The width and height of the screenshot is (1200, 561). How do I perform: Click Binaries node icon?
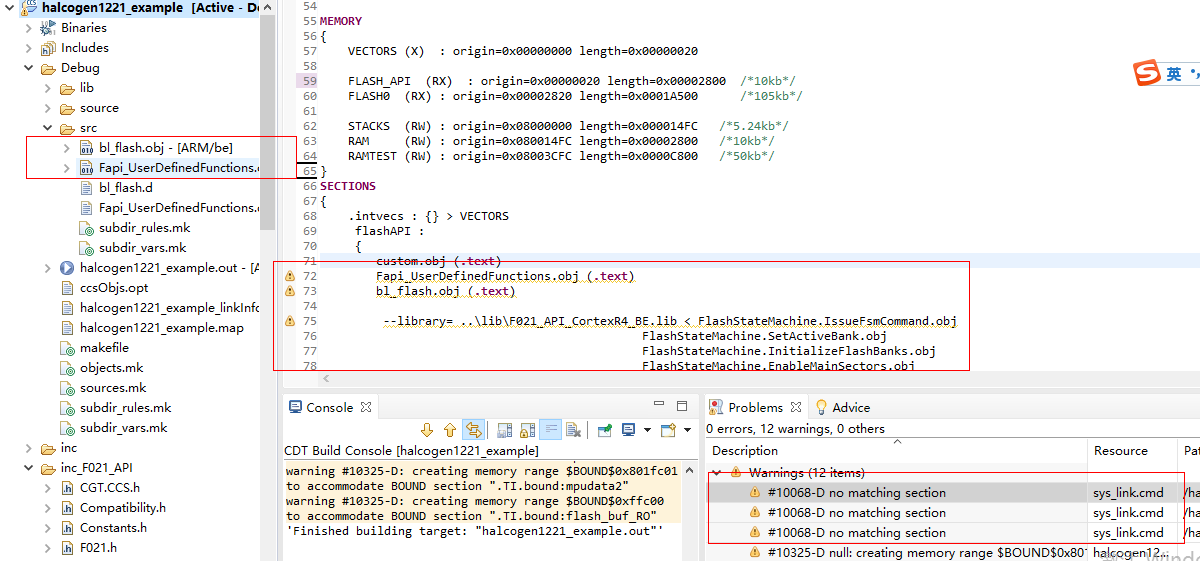48,28
